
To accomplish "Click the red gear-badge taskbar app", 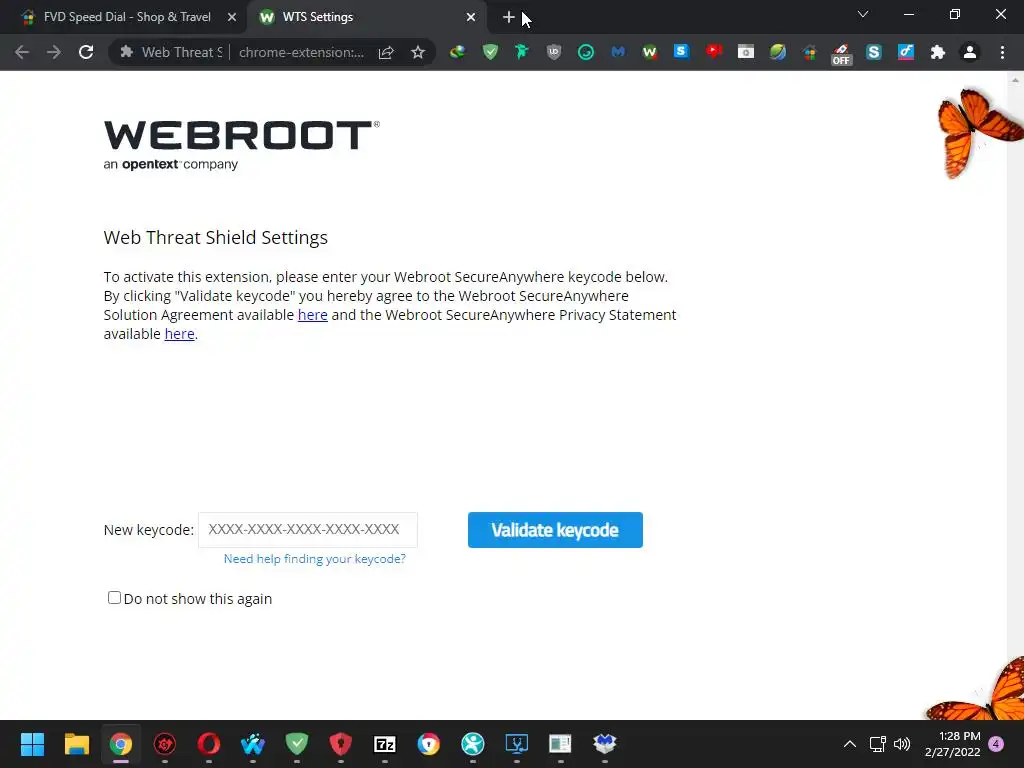I will [x=165, y=744].
